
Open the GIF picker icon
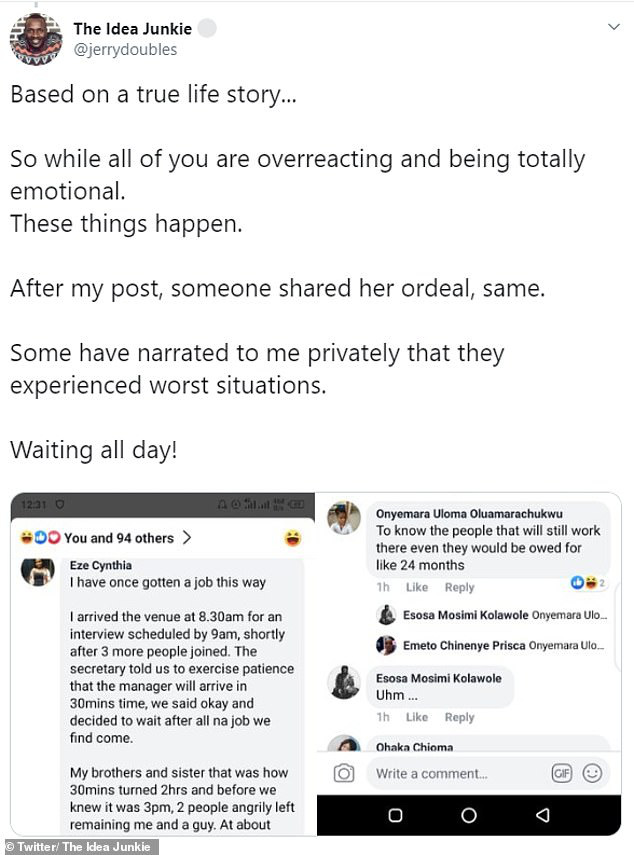coord(561,773)
